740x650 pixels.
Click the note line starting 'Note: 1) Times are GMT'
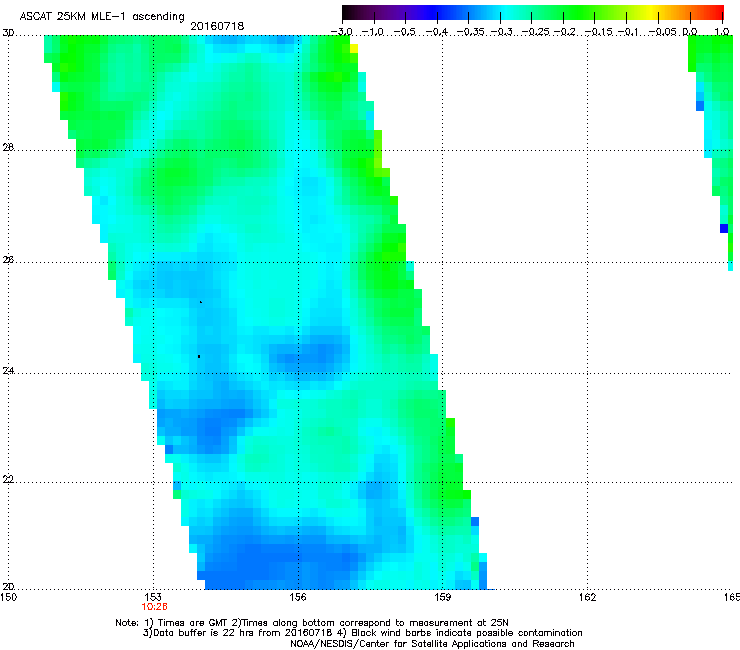click(x=311, y=623)
